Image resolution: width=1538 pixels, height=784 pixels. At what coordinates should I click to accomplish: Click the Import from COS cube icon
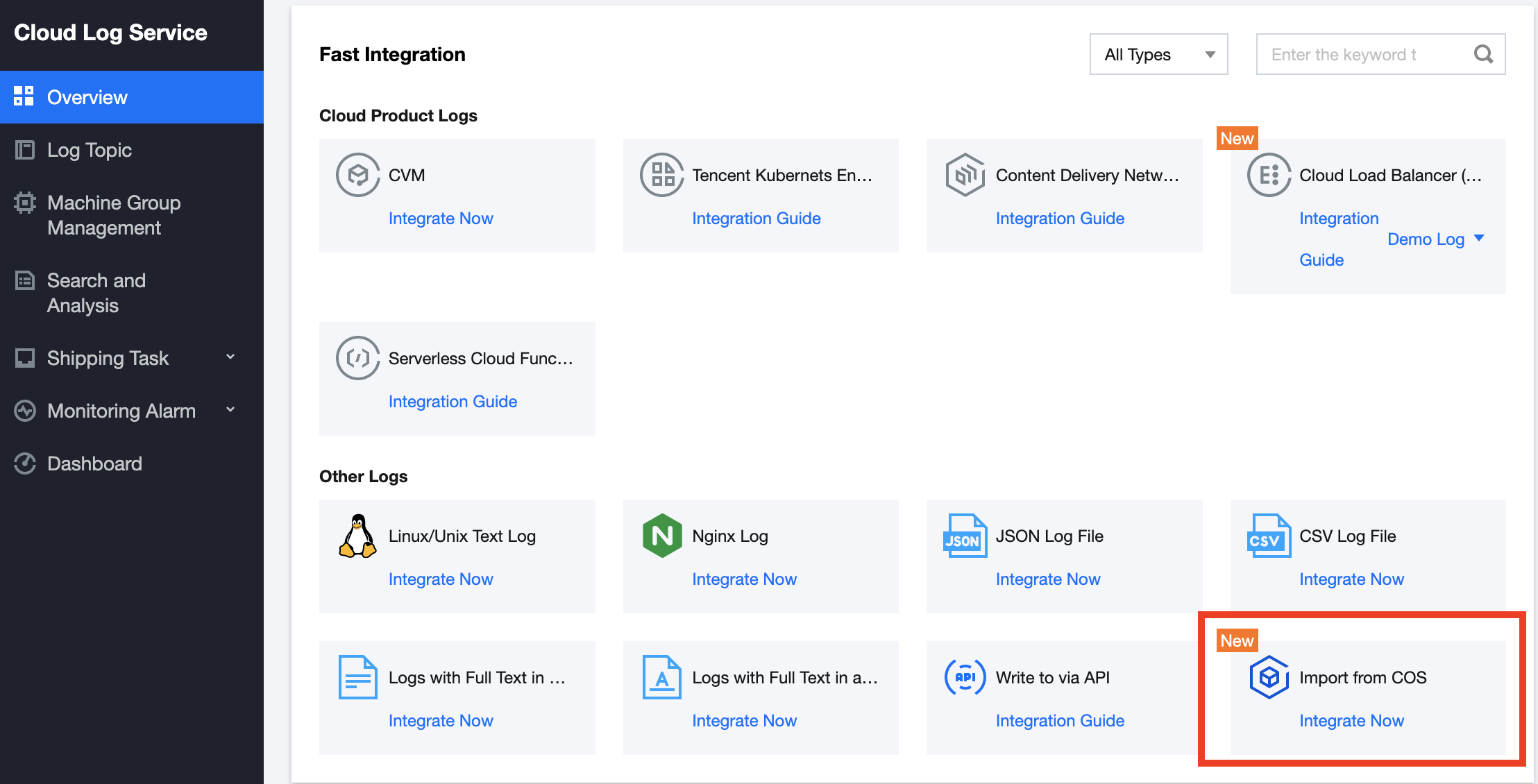[1269, 677]
